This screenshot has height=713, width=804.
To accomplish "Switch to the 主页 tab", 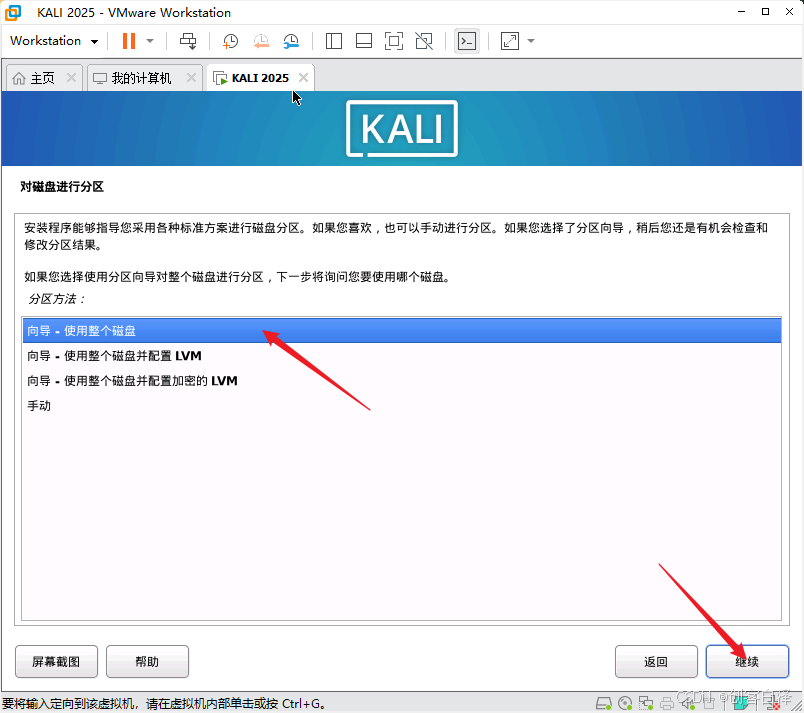I will pos(42,78).
